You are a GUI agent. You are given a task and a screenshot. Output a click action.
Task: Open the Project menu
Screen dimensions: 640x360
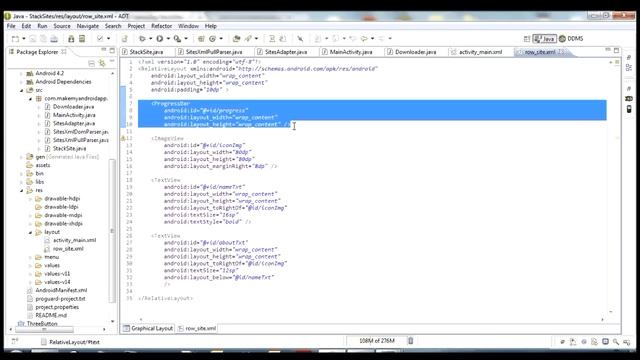click(136, 26)
